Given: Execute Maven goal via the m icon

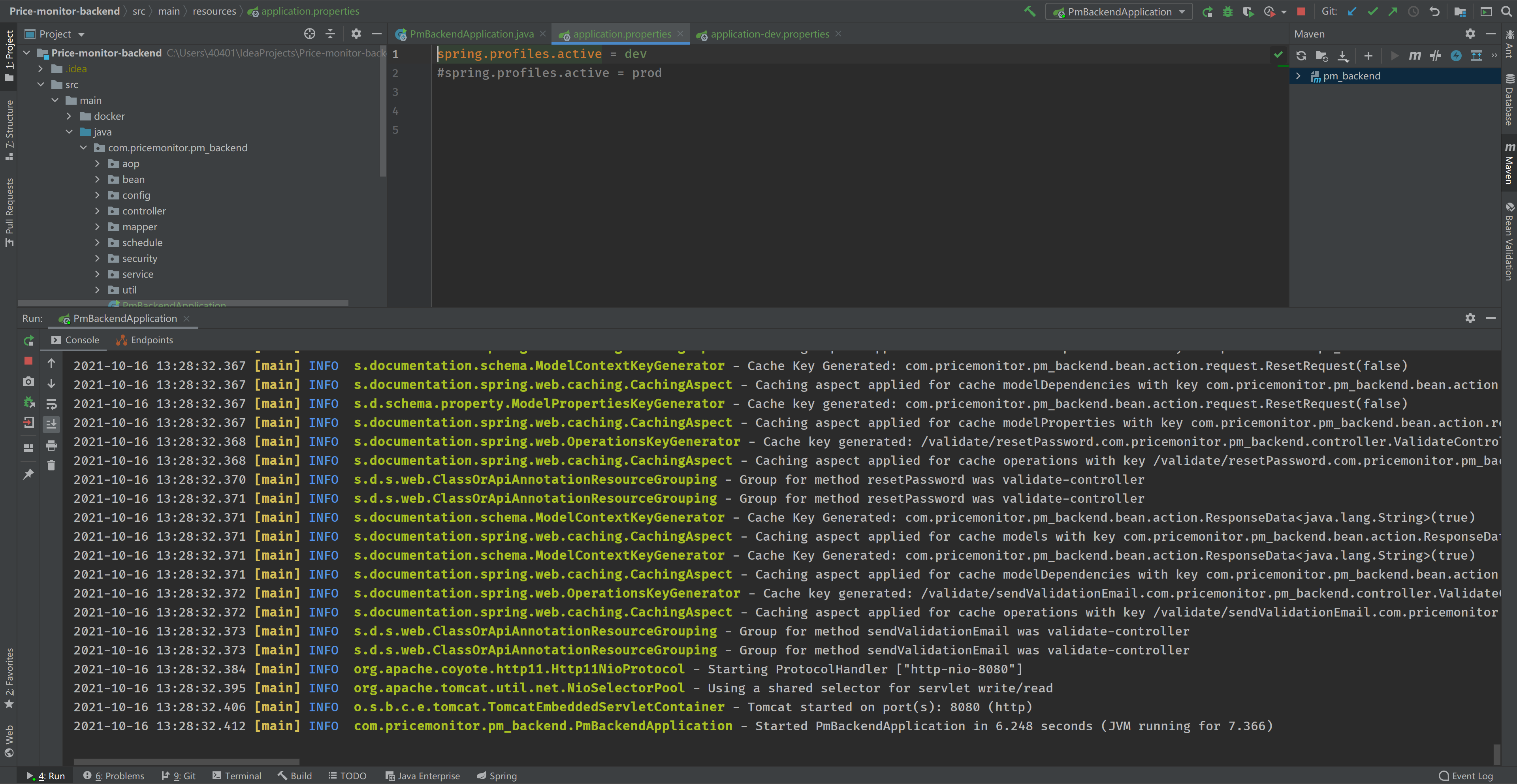Looking at the screenshot, I should (1415, 55).
